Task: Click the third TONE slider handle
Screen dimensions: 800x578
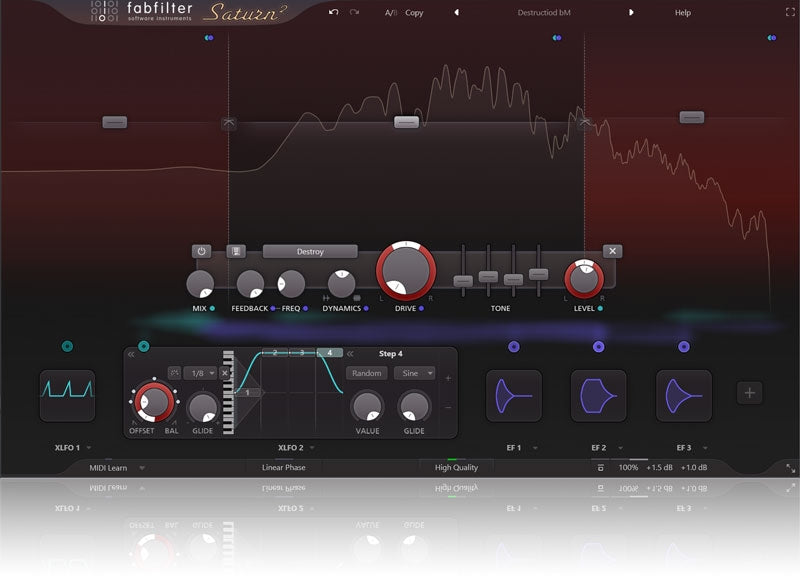Action: pyautogui.click(x=513, y=279)
